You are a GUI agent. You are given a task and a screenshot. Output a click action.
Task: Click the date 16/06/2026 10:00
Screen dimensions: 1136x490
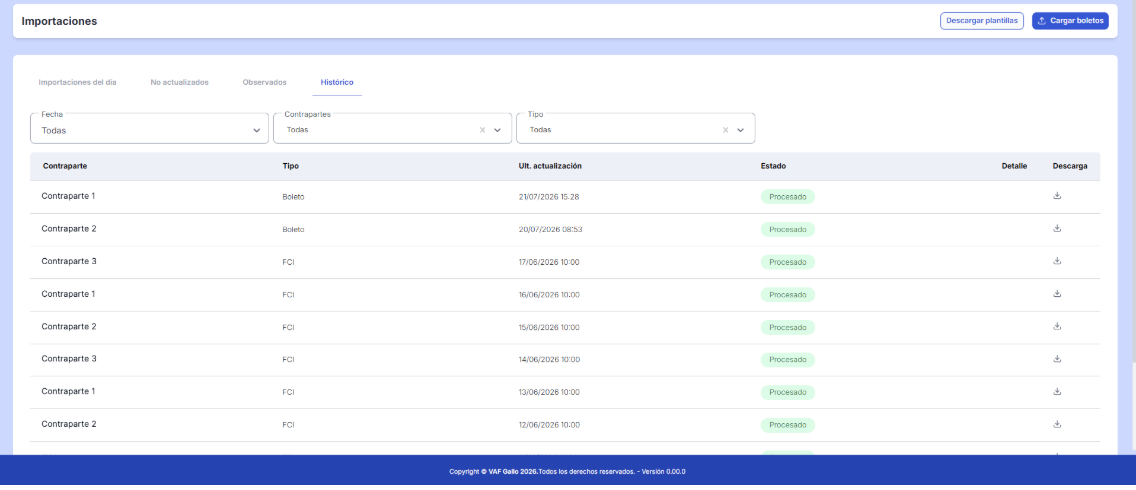click(549, 294)
